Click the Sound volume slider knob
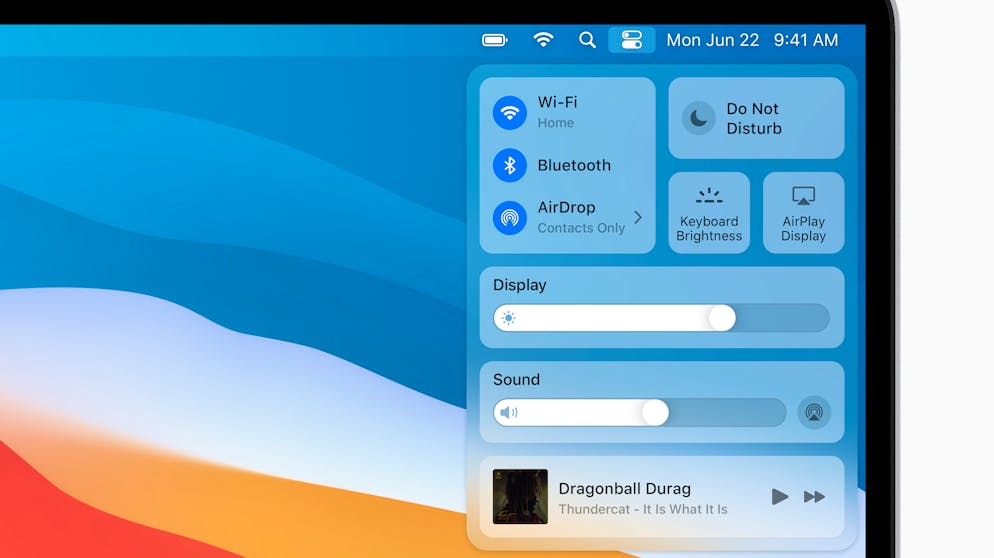The image size is (994, 558). coord(655,412)
